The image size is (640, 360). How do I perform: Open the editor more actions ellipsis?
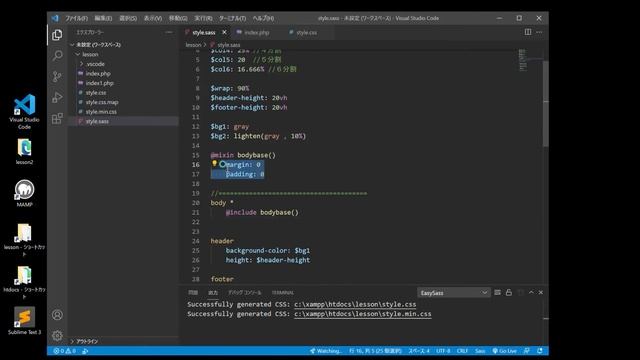(x=539, y=32)
